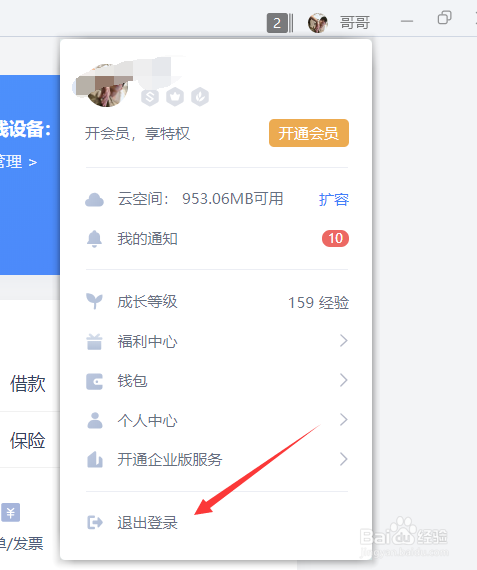Click the 开会员，享特权 text
This screenshot has width=477, height=570.
pyautogui.click(x=137, y=133)
